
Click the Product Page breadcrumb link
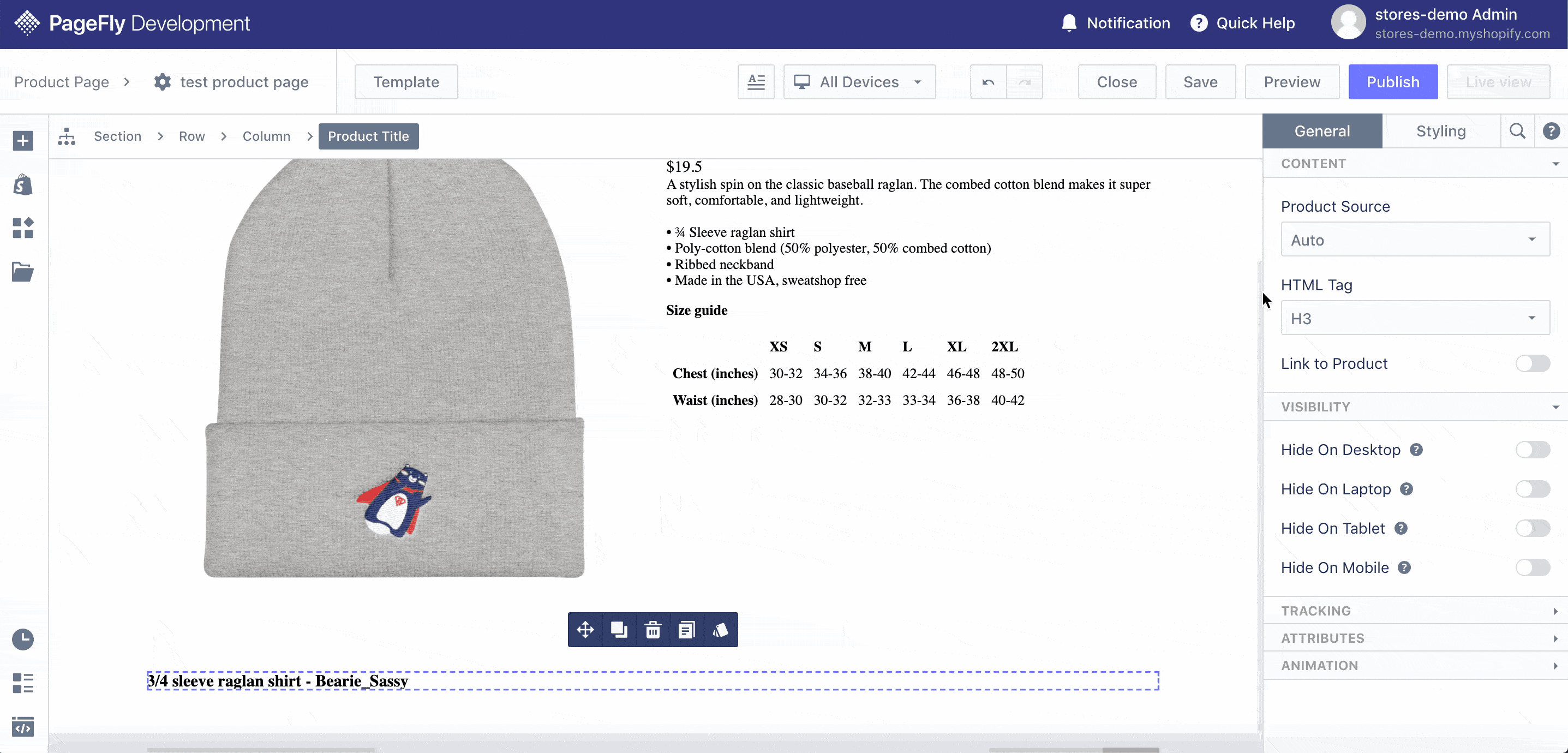pyautogui.click(x=62, y=82)
